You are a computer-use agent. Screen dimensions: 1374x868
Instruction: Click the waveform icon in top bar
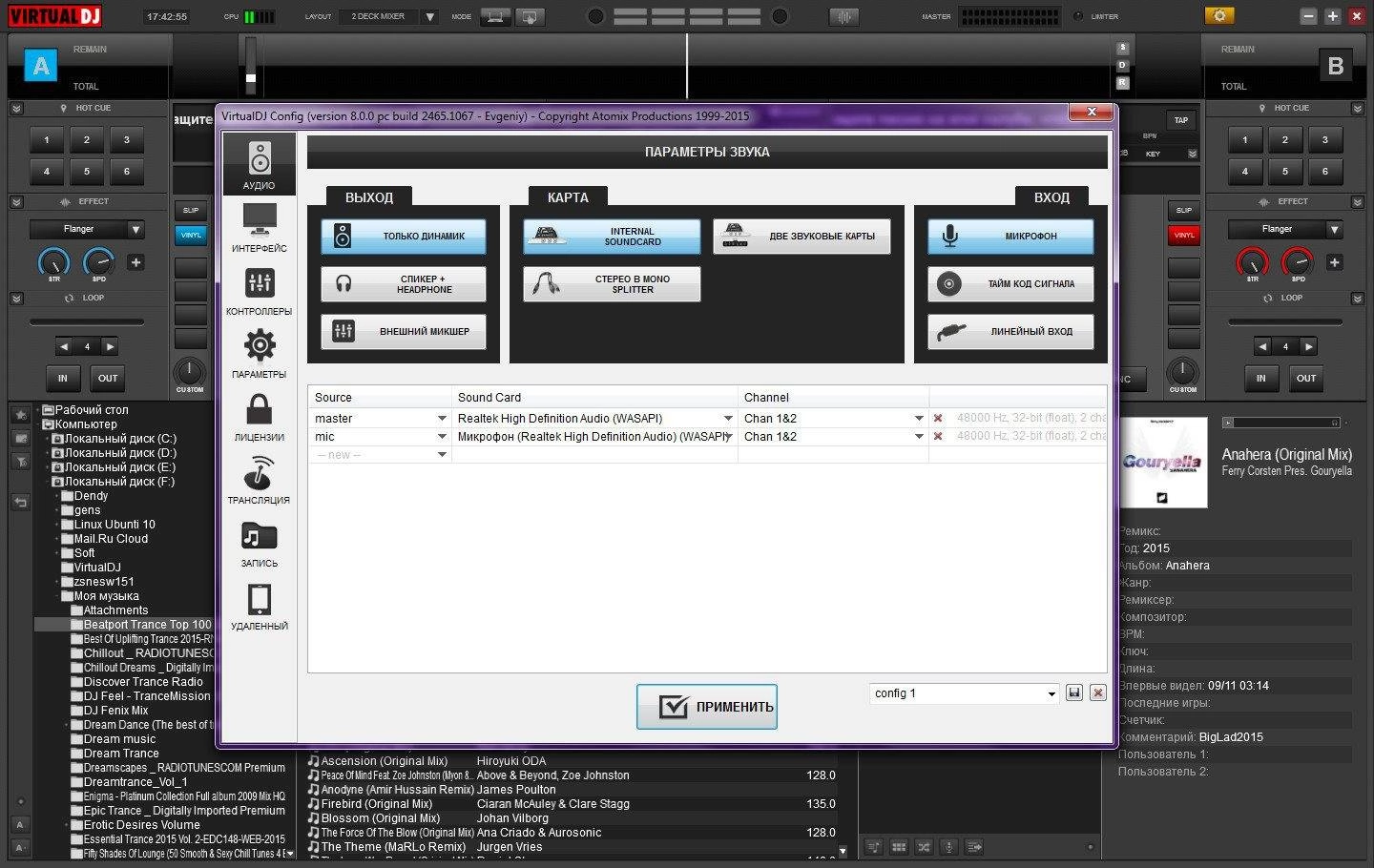[843, 17]
